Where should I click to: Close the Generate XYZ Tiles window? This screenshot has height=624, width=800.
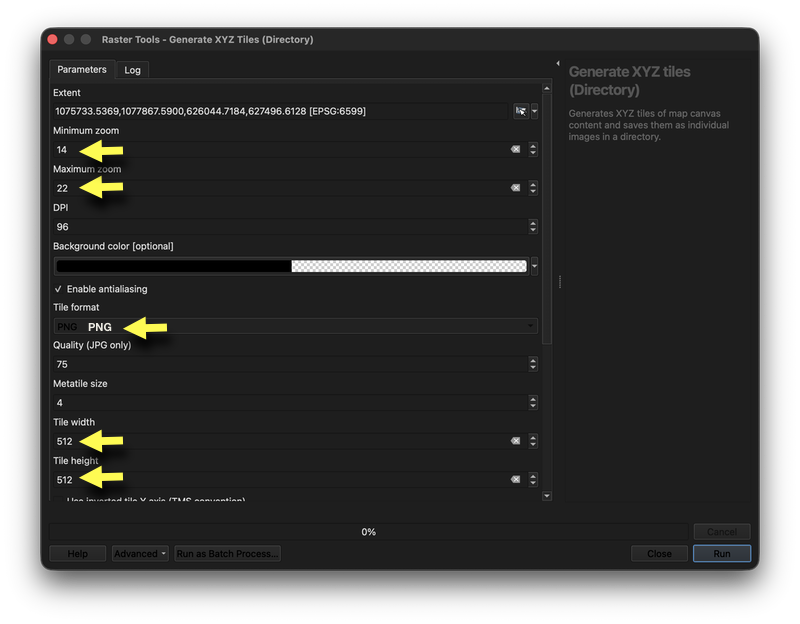click(x=52, y=39)
